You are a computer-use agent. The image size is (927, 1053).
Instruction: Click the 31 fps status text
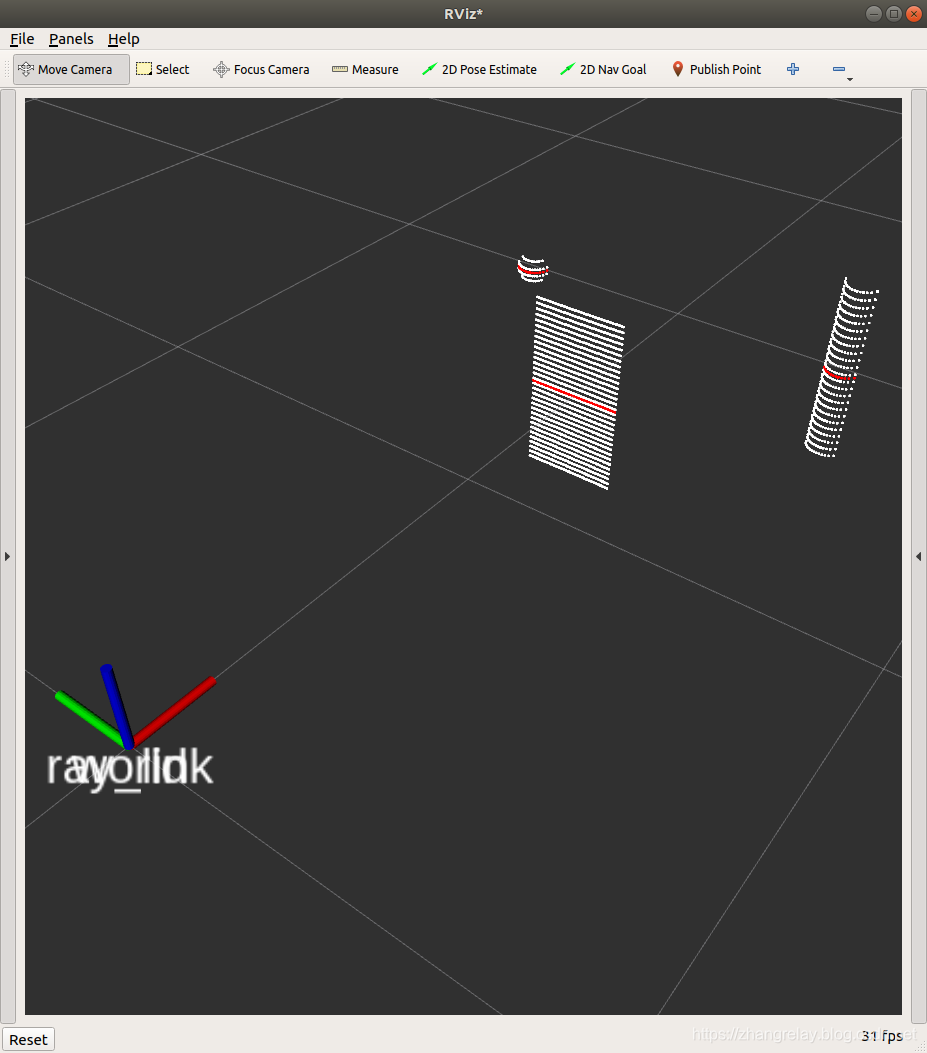pyautogui.click(x=882, y=1036)
